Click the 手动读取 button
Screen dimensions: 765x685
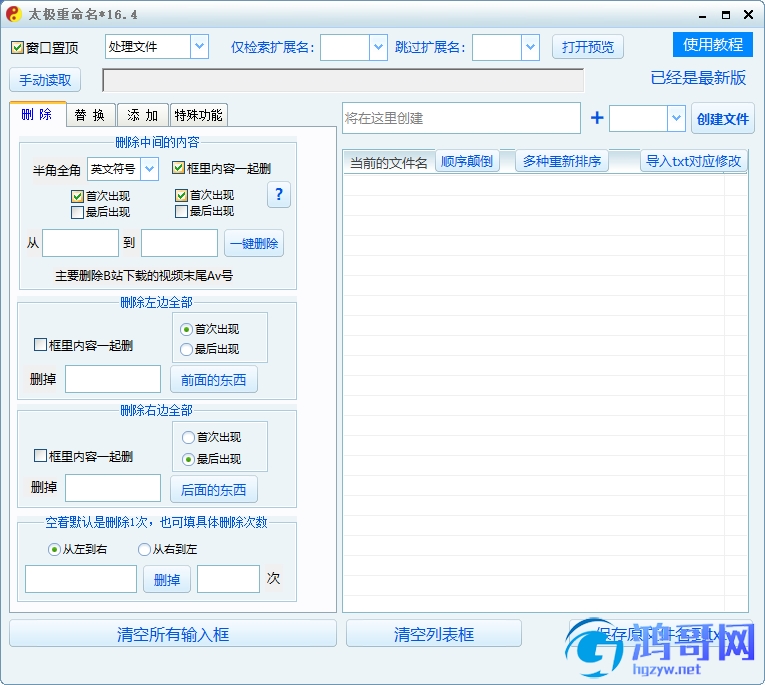coord(45,80)
